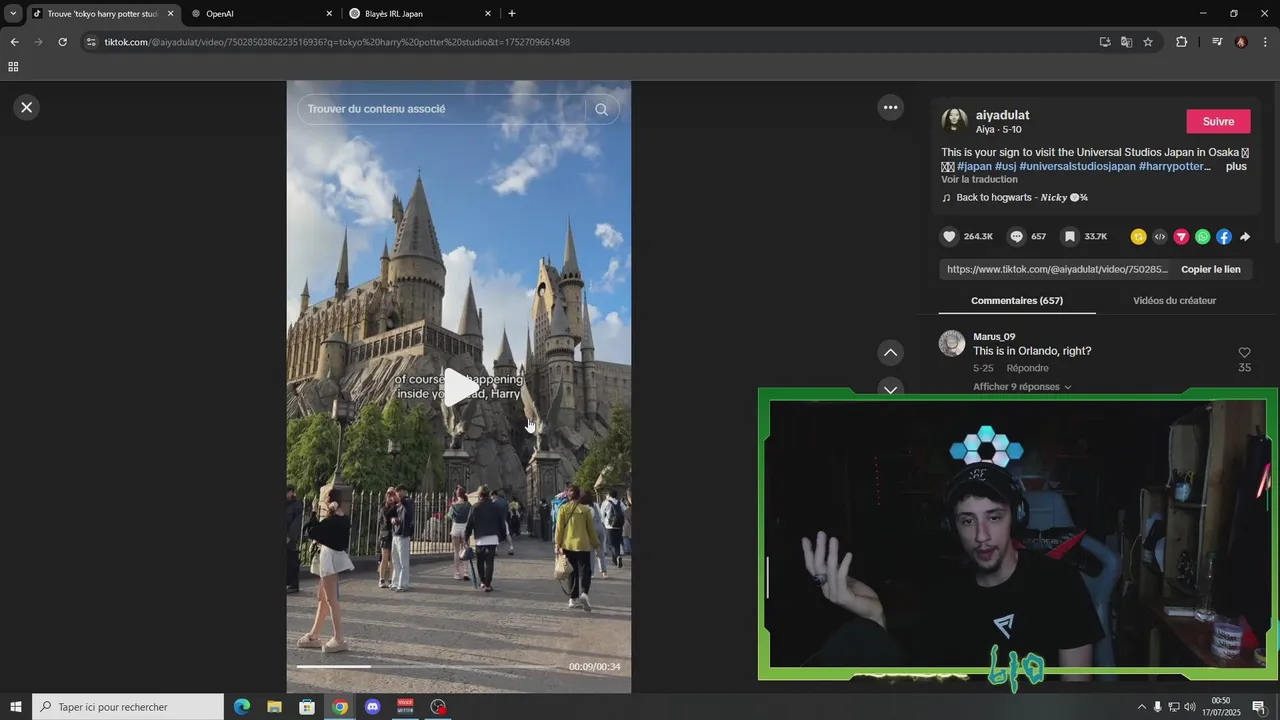Click the yellow repost icon
Image resolution: width=1280 pixels, height=720 pixels.
1138,237
